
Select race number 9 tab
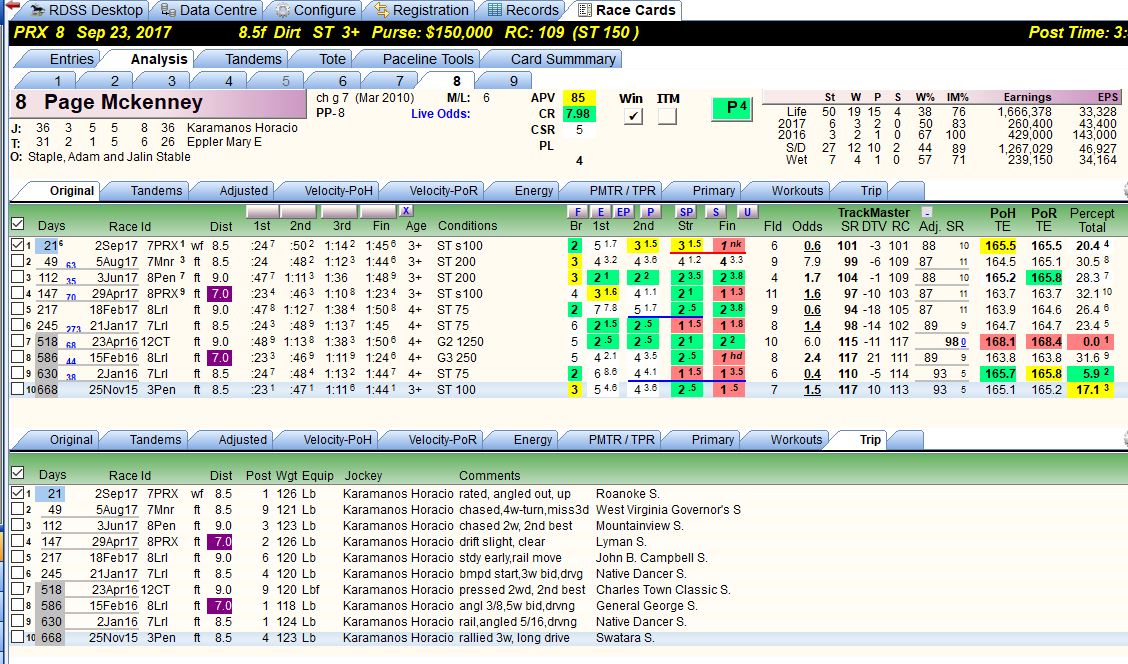[x=513, y=81]
